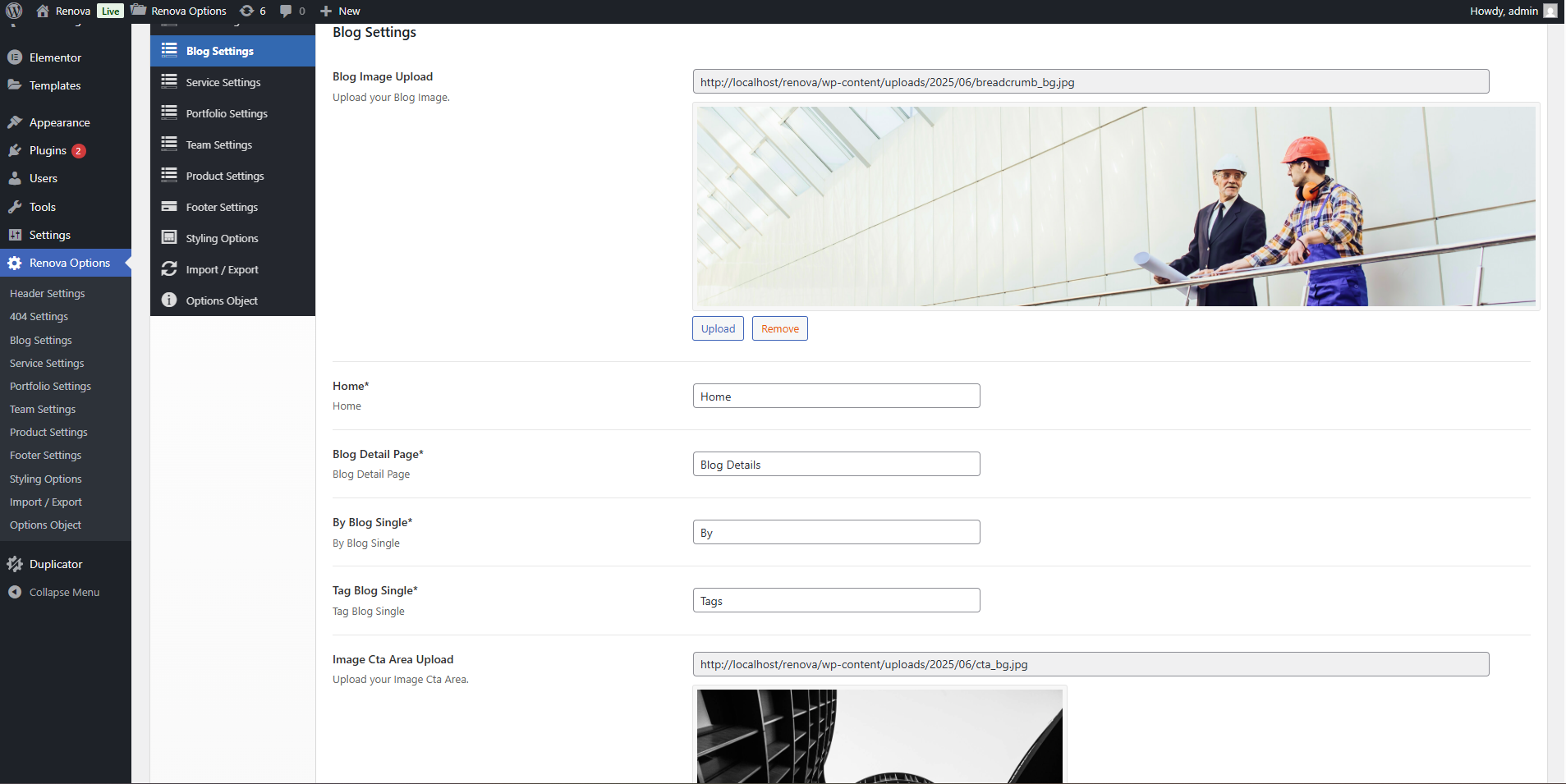Image resolution: width=1566 pixels, height=784 pixels.
Task: Click the Import / Export refresh icon
Action: (x=169, y=269)
